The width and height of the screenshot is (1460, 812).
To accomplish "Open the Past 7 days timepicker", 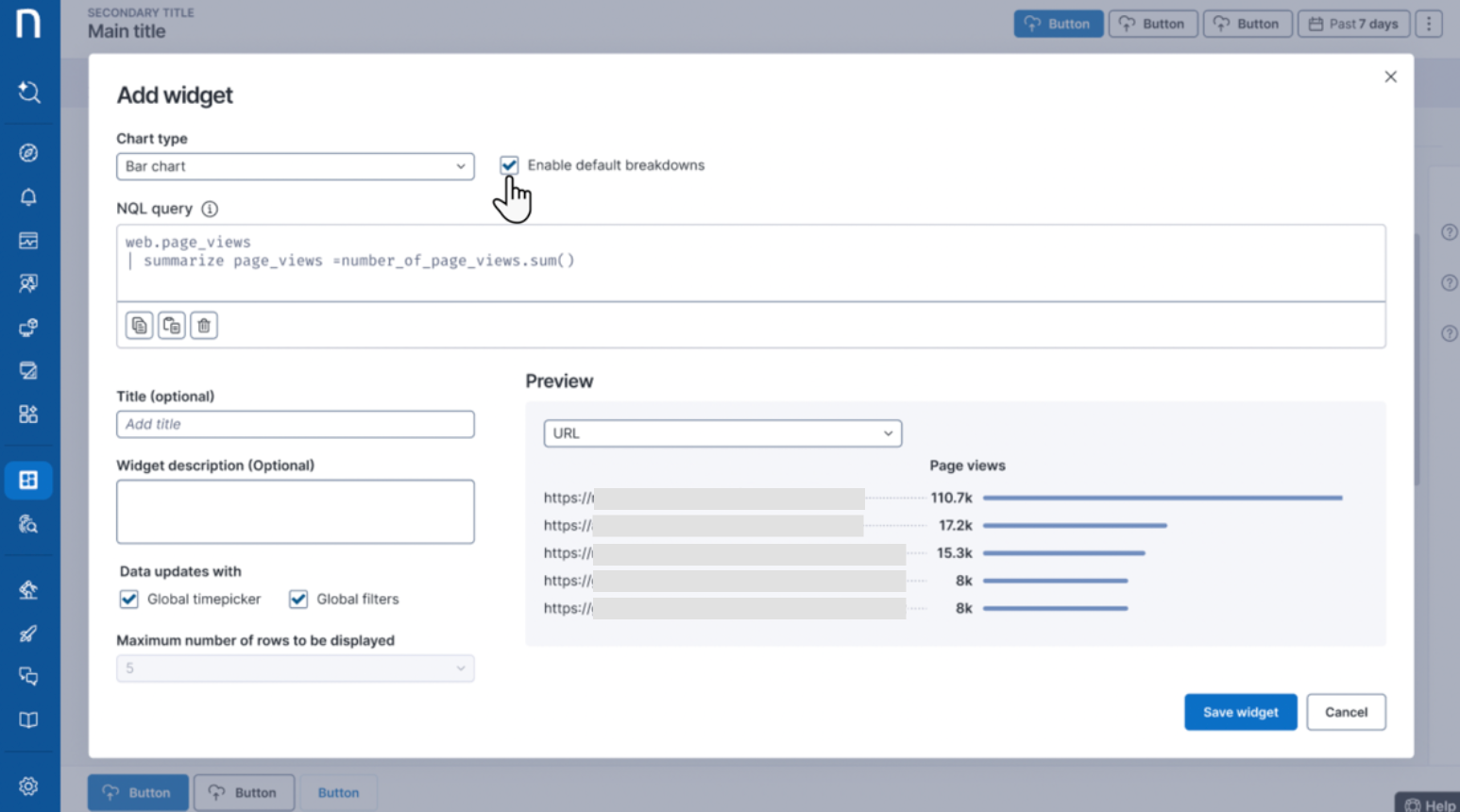I will point(1353,24).
